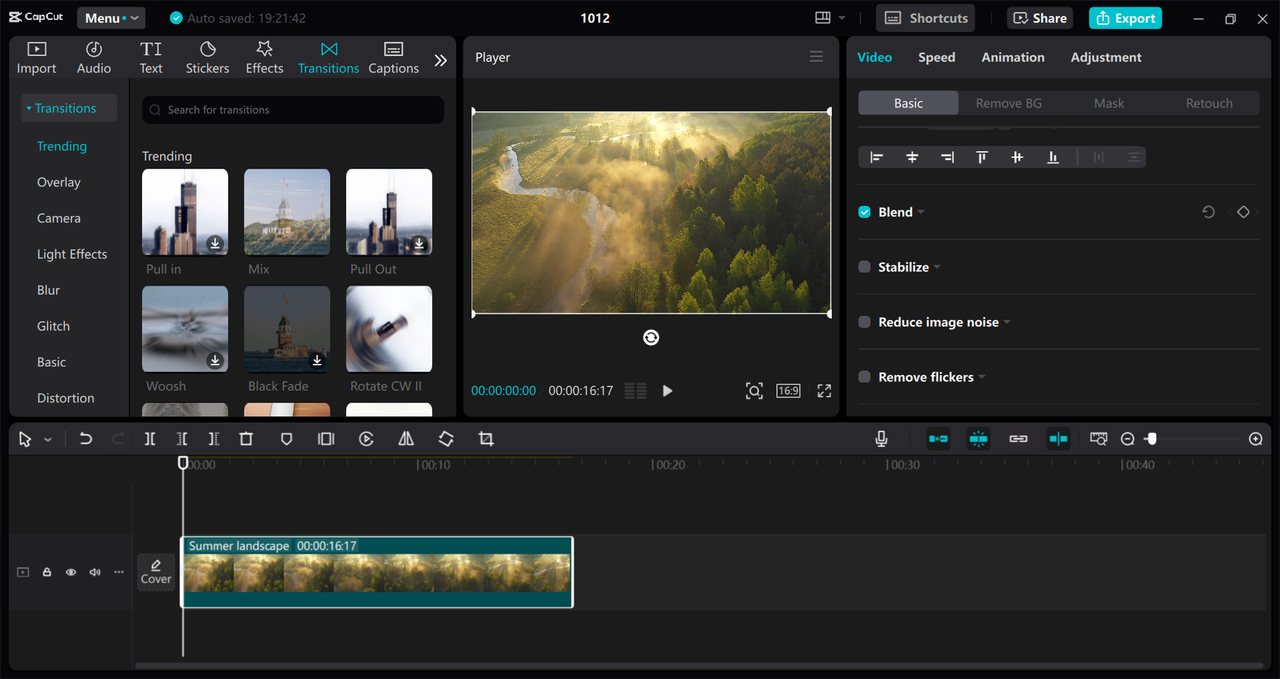Reset the Blend settings
This screenshot has width=1280, height=679.
click(1208, 212)
